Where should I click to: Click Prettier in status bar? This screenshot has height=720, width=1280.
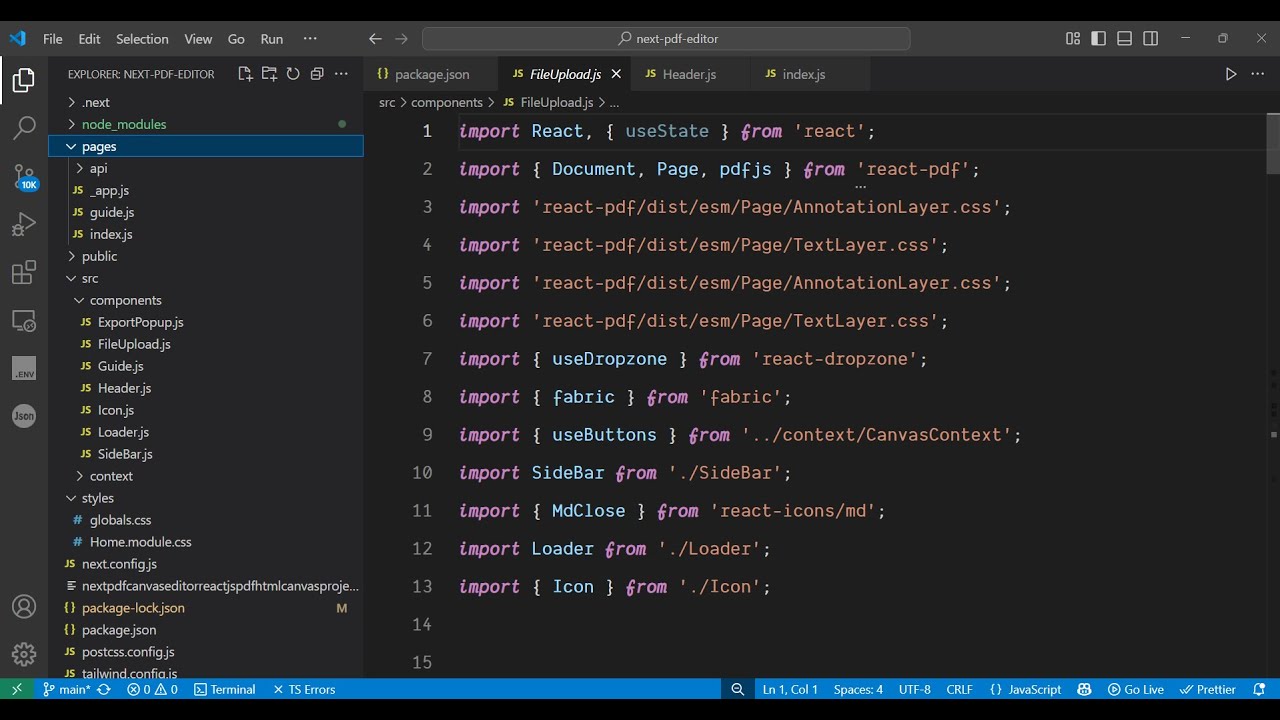(x=1208, y=689)
